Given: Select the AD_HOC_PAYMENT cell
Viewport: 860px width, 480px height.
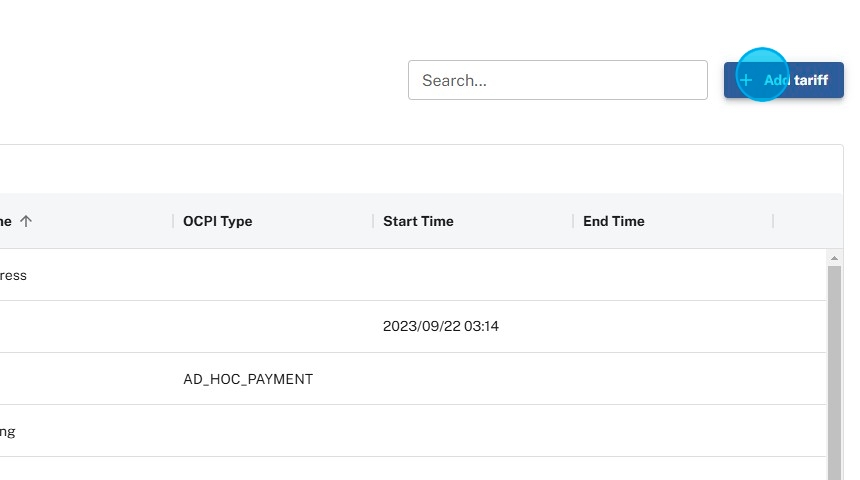Looking at the screenshot, I should [x=248, y=379].
